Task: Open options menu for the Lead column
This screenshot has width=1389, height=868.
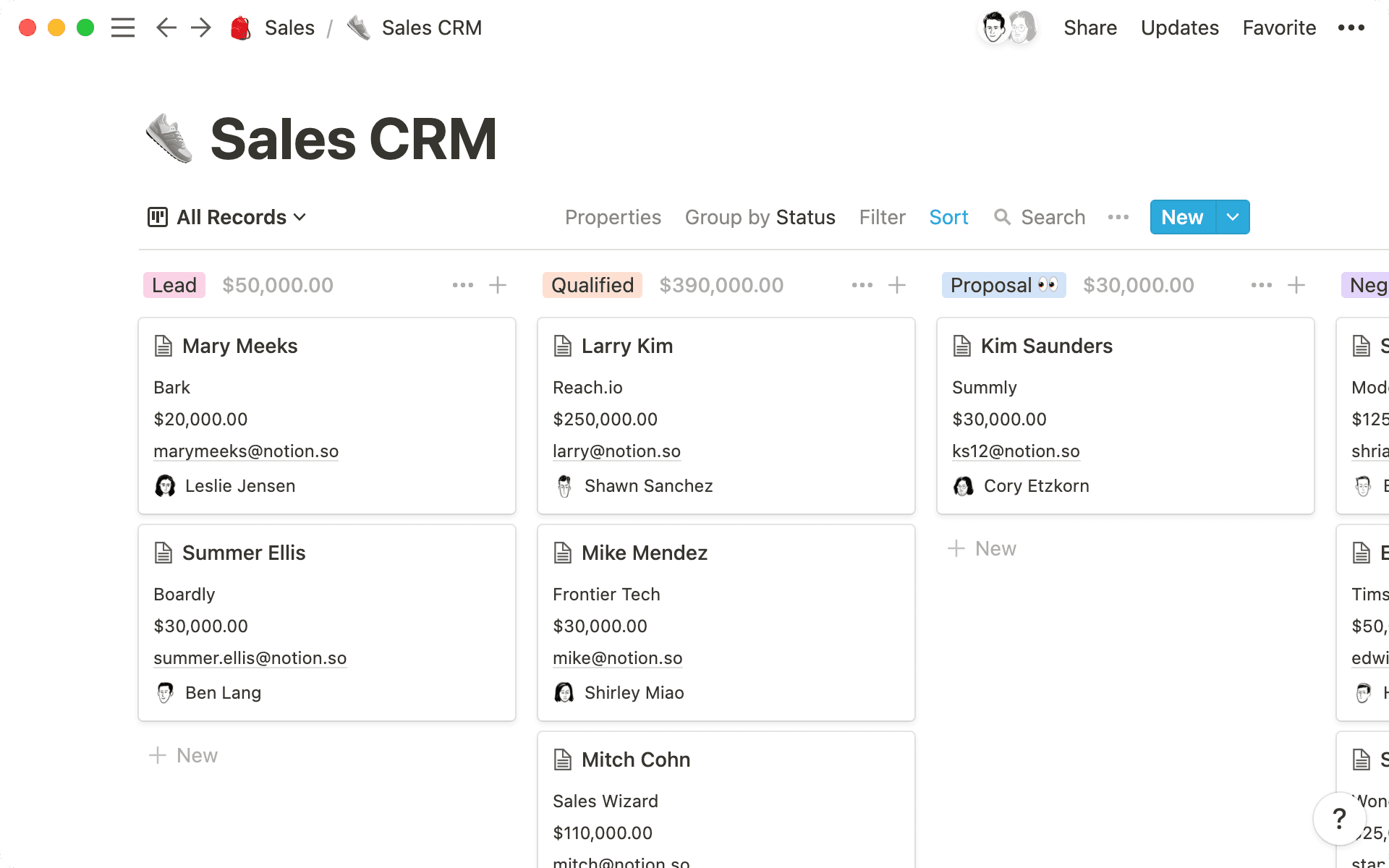Action: (x=462, y=285)
